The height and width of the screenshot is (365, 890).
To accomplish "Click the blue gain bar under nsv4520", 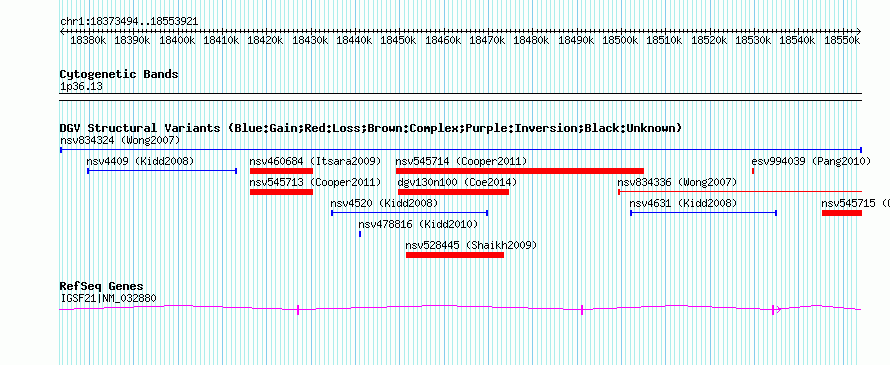I will [x=410, y=213].
